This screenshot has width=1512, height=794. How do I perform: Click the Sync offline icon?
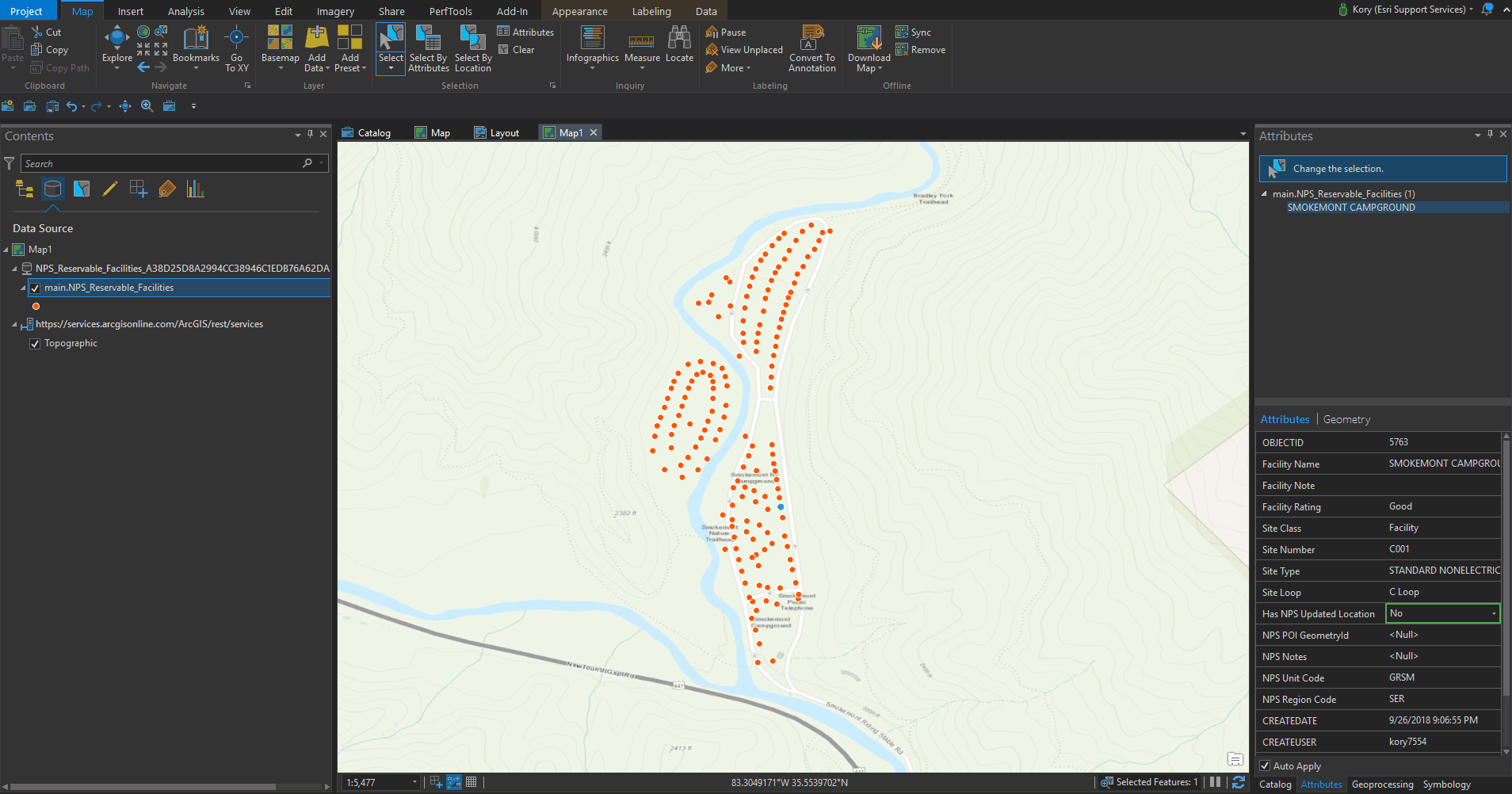pos(902,32)
